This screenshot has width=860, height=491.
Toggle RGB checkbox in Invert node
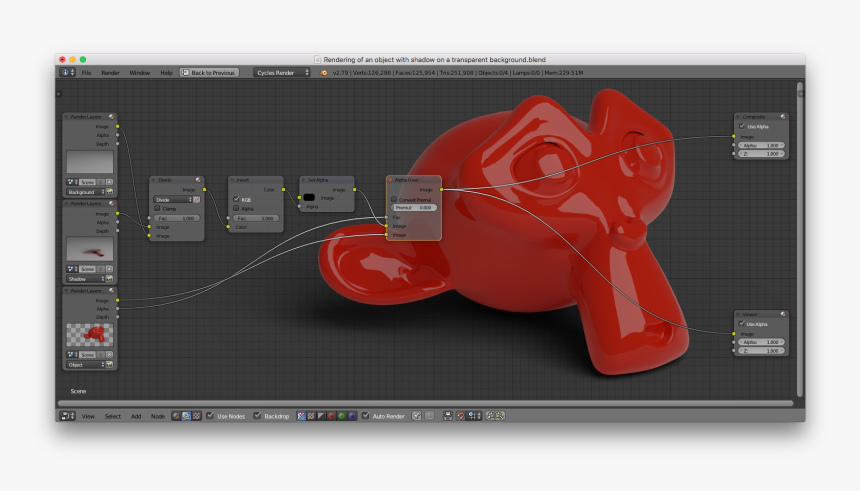(x=236, y=199)
